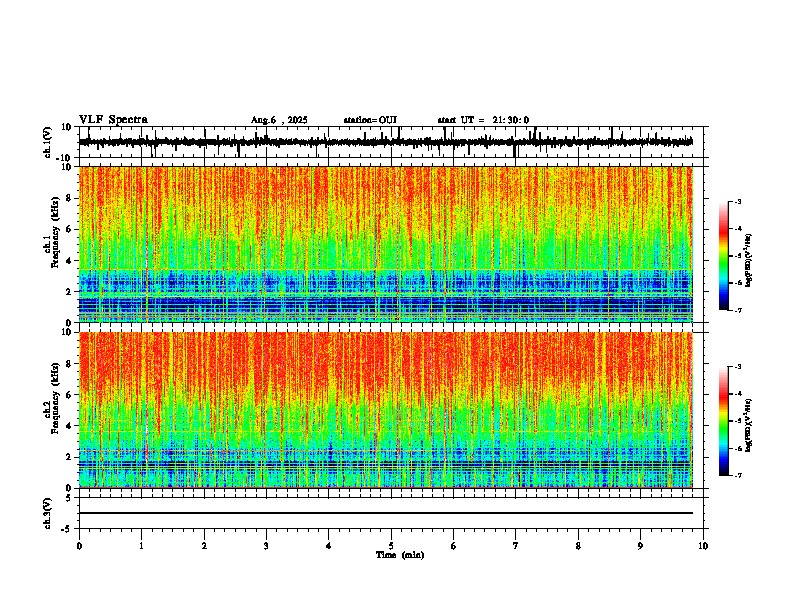Click time axis tick label "1"
The height and width of the screenshot is (612, 792).
141,546
